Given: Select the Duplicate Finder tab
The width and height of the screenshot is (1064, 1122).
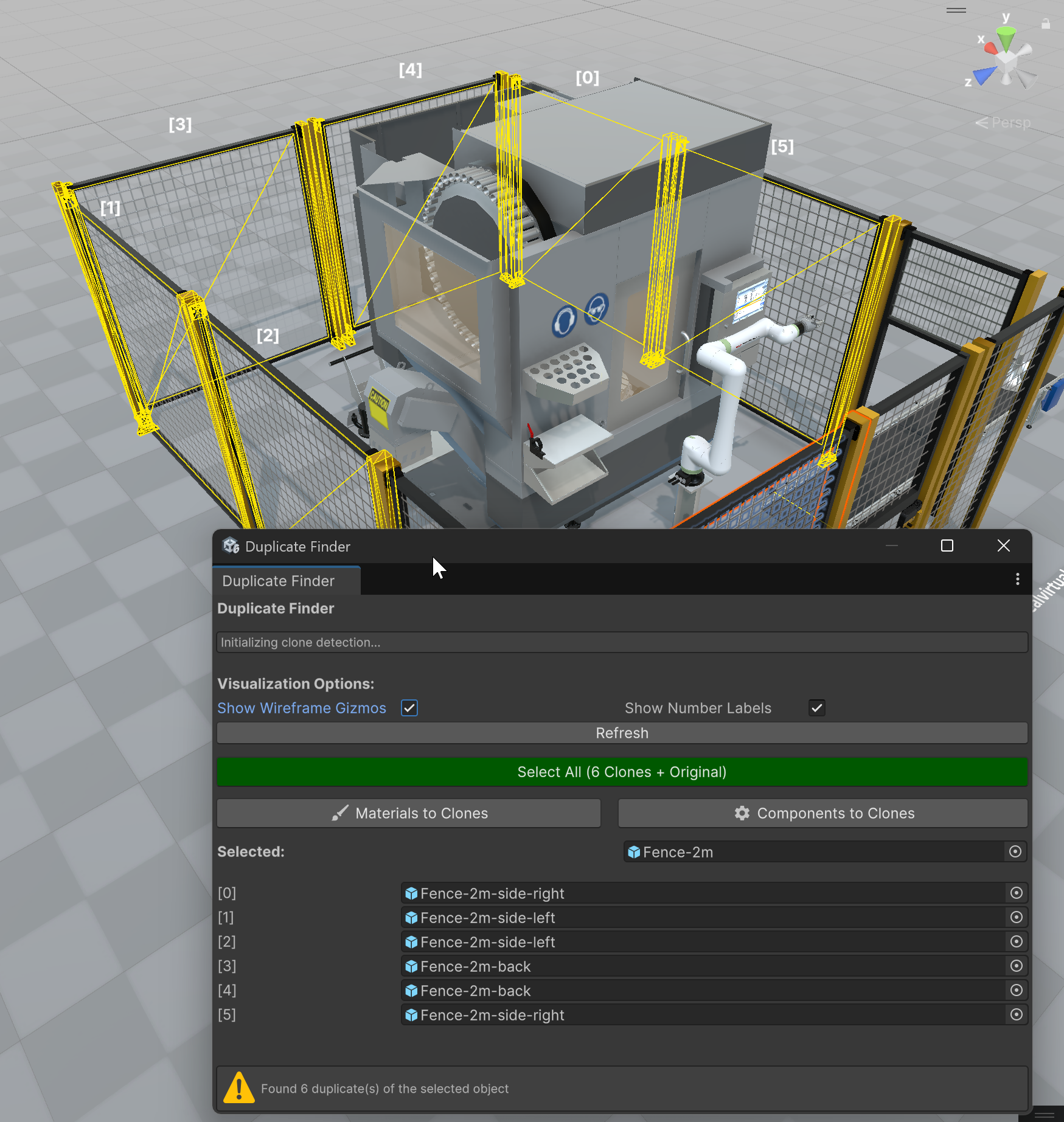Looking at the screenshot, I should pos(279,581).
